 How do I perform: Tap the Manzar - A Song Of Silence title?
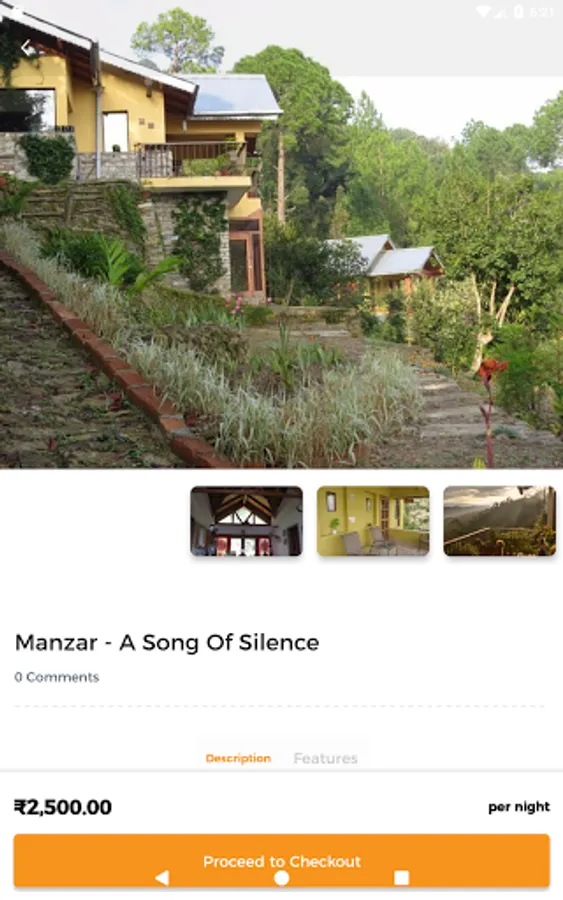167,643
